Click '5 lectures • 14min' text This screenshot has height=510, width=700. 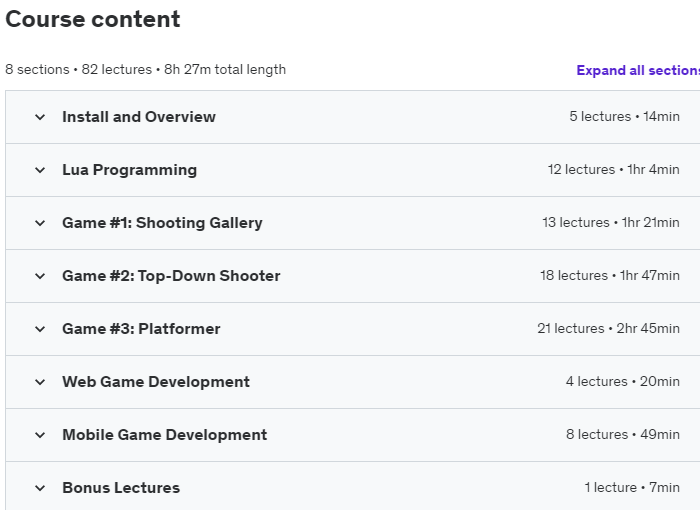tap(625, 117)
